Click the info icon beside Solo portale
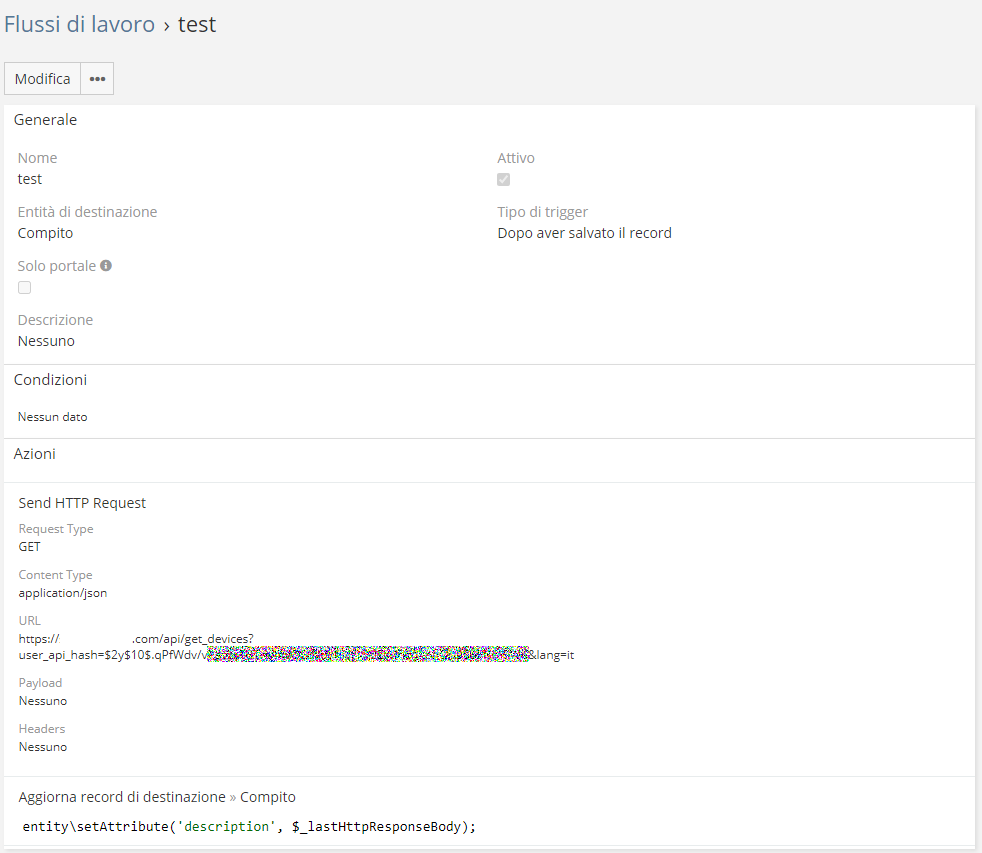 pyautogui.click(x=106, y=266)
